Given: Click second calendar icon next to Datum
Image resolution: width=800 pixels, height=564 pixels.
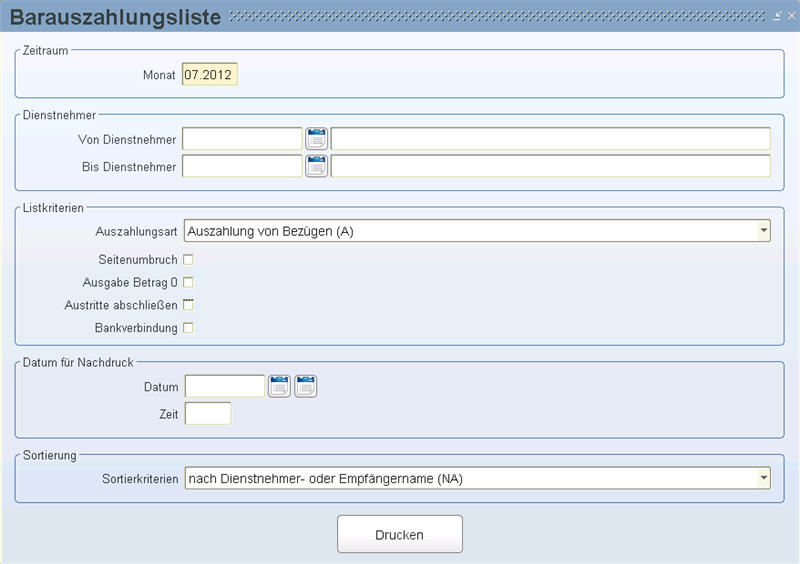Looking at the screenshot, I should click(x=306, y=386).
